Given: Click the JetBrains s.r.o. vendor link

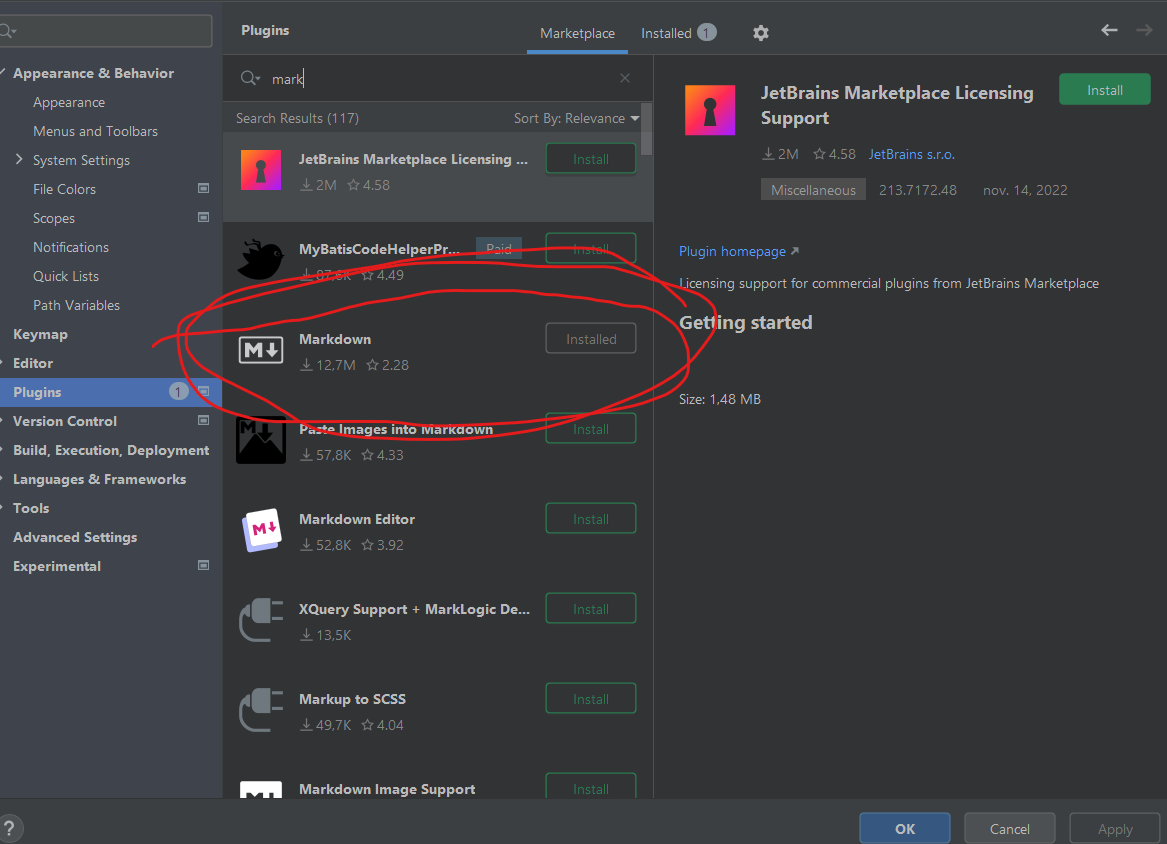Looking at the screenshot, I should 911,154.
